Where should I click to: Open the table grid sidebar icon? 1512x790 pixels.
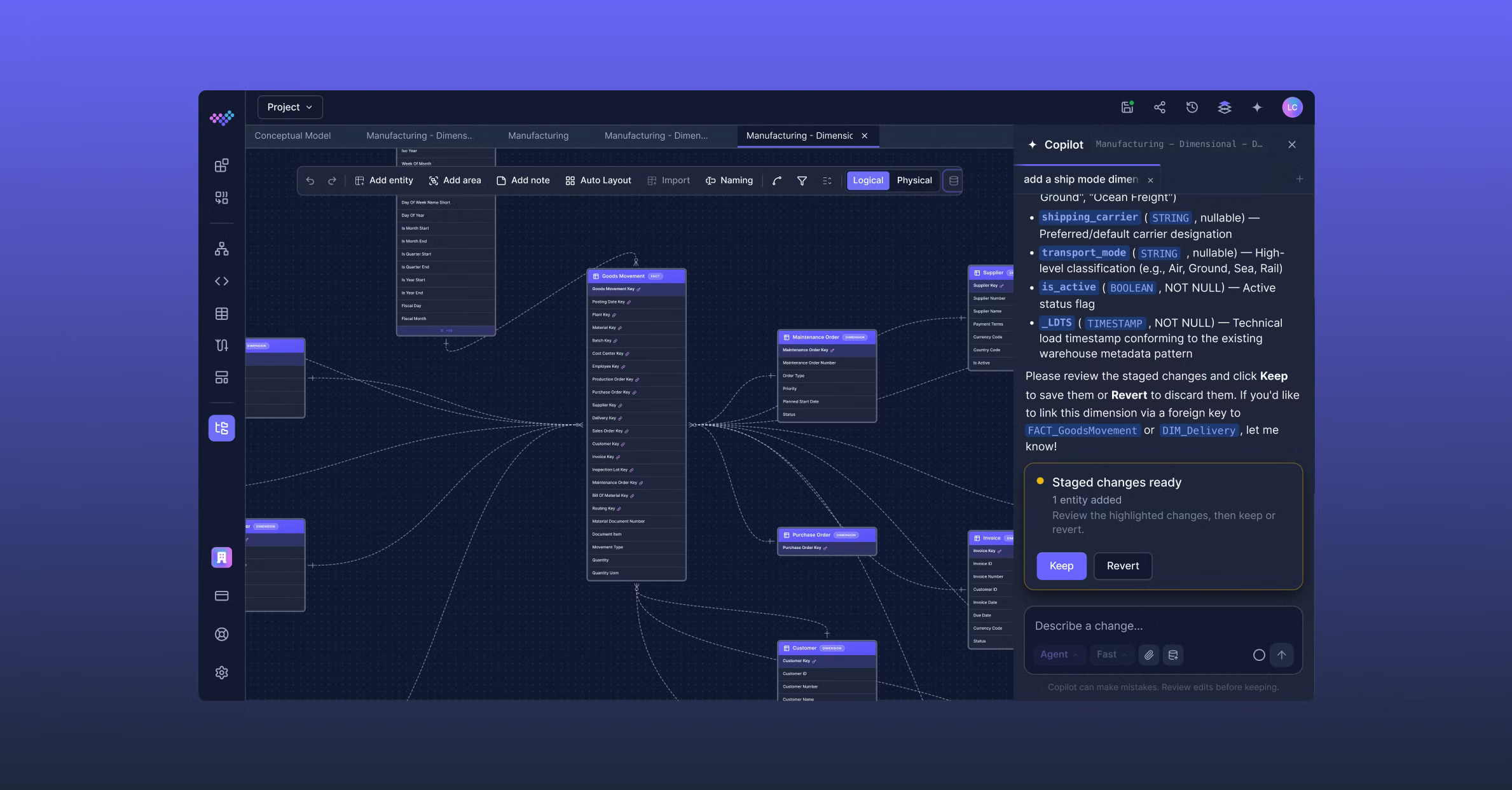point(221,314)
